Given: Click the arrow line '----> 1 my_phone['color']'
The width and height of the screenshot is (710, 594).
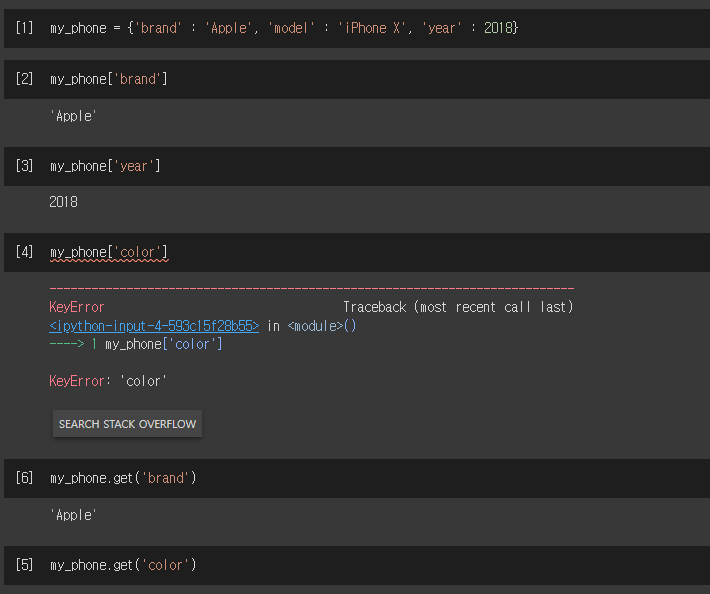Looking at the screenshot, I should pyautogui.click(x=136, y=345).
